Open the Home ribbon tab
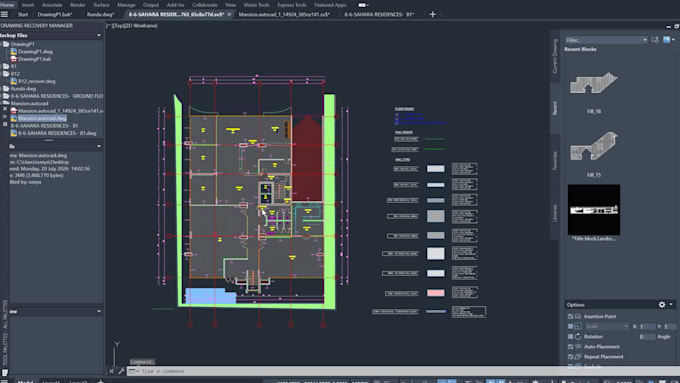 pyautogui.click(x=7, y=5)
